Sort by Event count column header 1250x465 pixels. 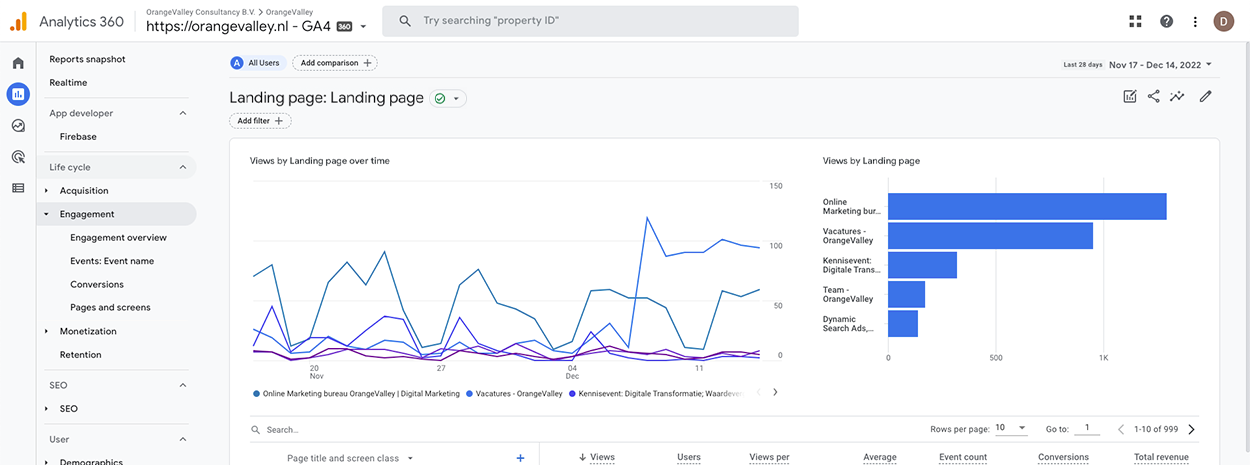pyautogui.click(x=963, y=457)
